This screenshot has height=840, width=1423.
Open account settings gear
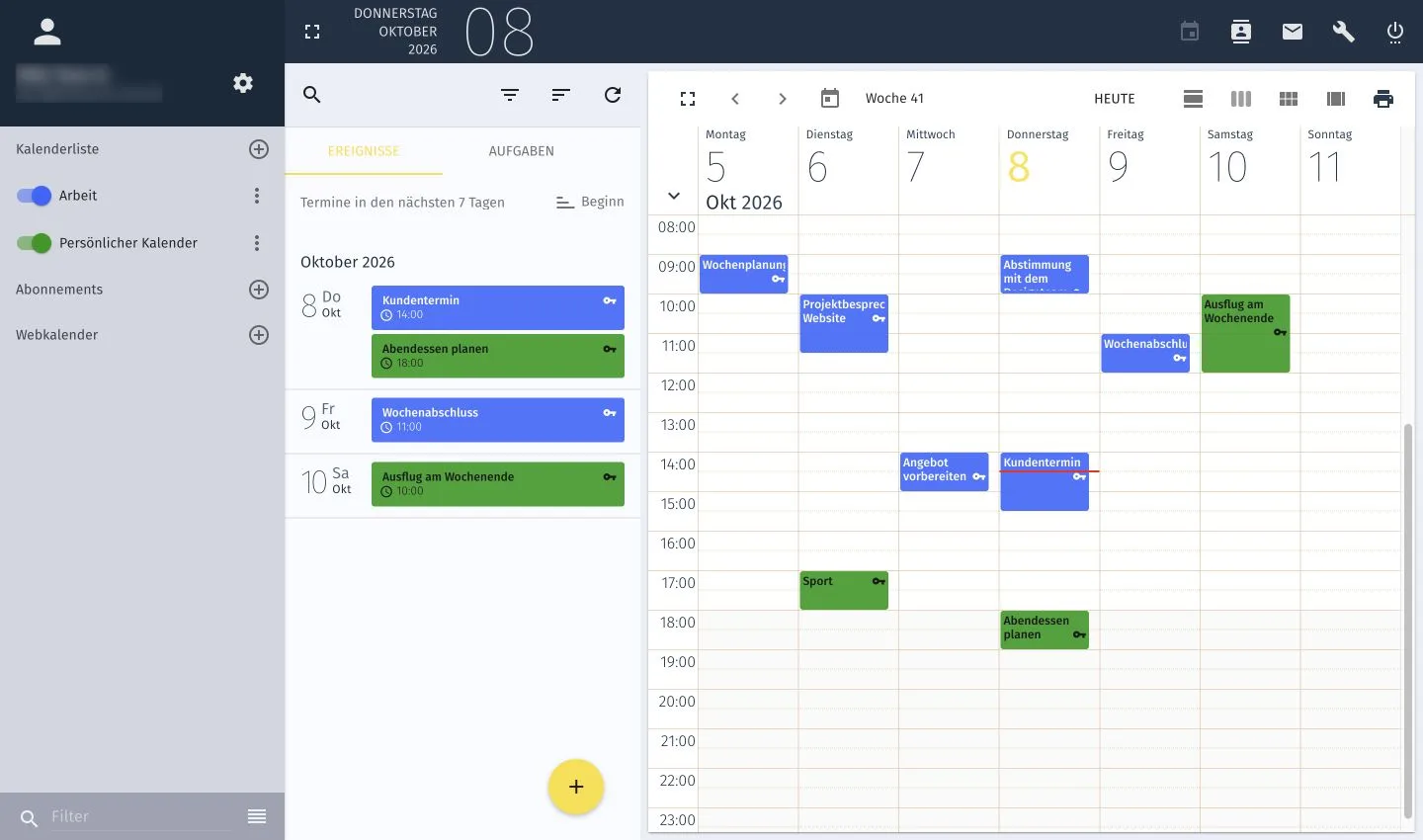pyautogui.click(x=243, y=83)
